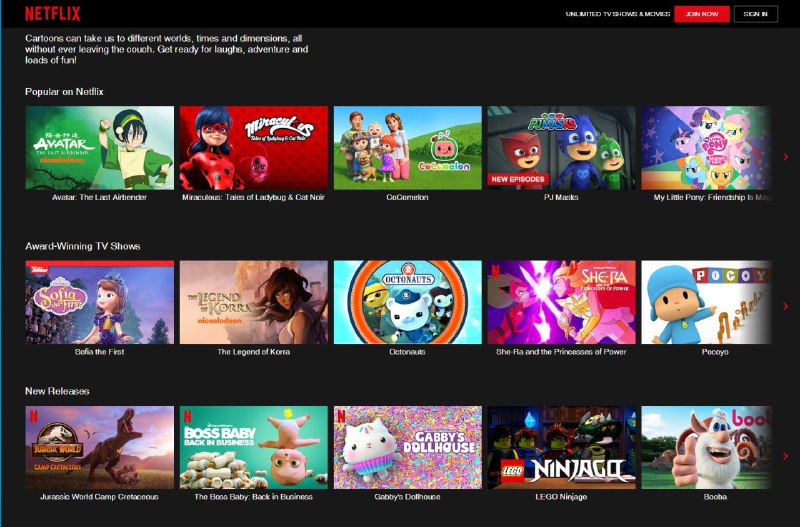Viewport: 800px width, 527px height.
Task: Open the My Little Pony thumbnail
Action: pos(706,148)
